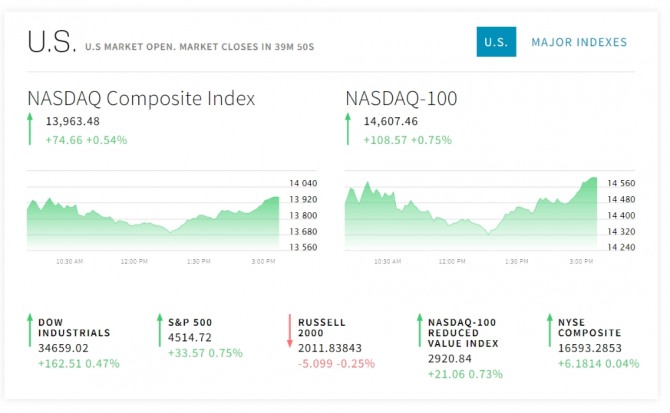This screenshot has width=670, height=413.
Task: Open the NYSE Composite index label
Action: click(589, 328)
